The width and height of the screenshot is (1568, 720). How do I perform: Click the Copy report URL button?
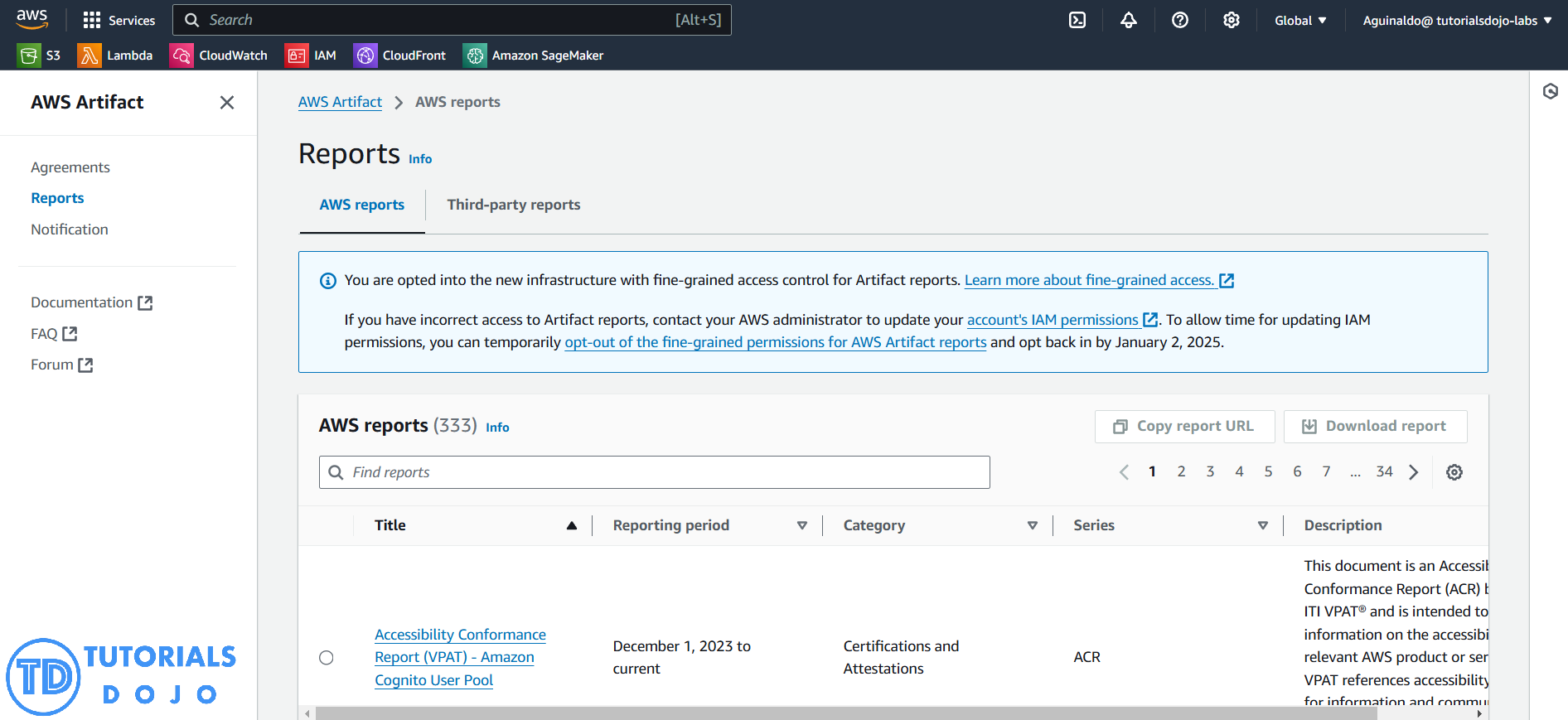(x=1184, y=426)
